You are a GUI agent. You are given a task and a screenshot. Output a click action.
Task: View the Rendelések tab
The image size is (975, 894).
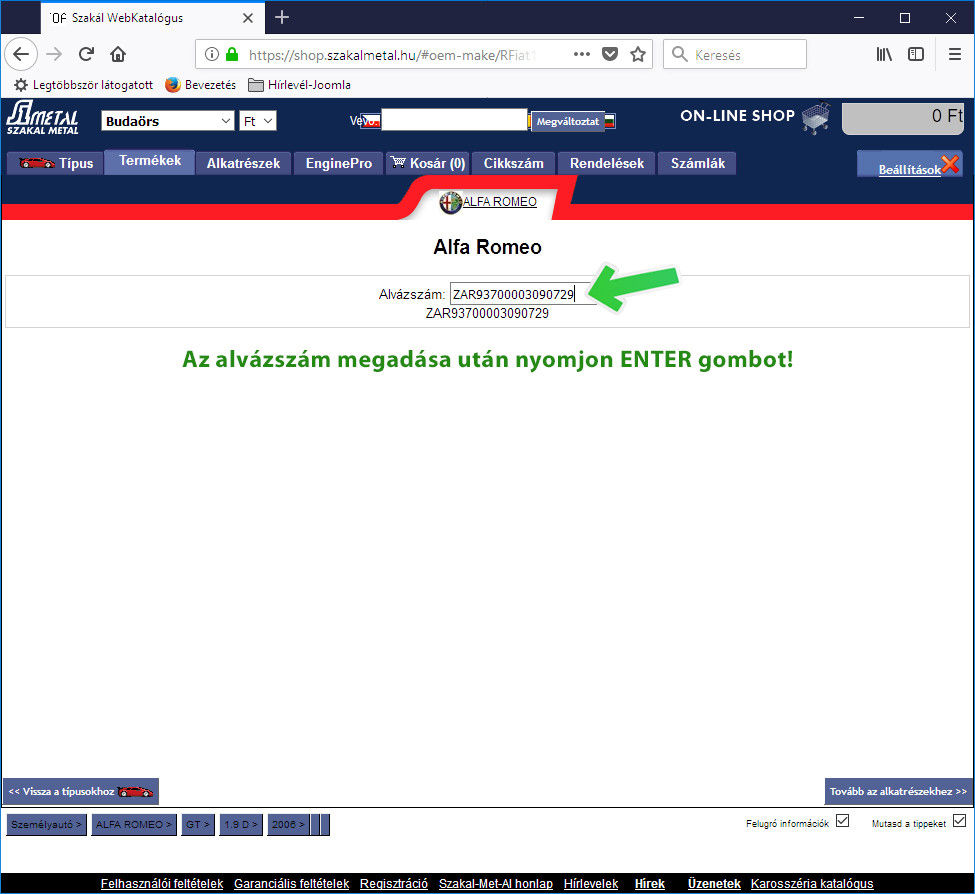tap(607, 163)
